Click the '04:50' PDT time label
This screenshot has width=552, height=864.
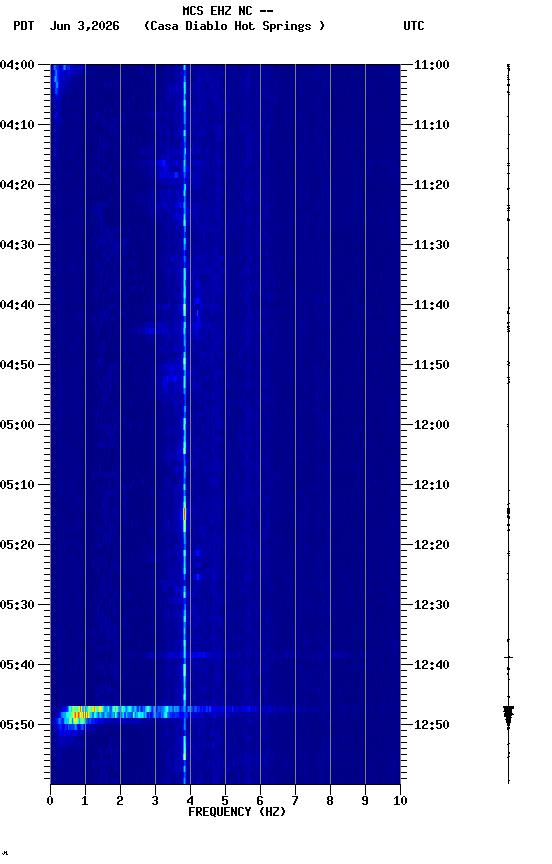pyautogui.click(x=17, y=365)
